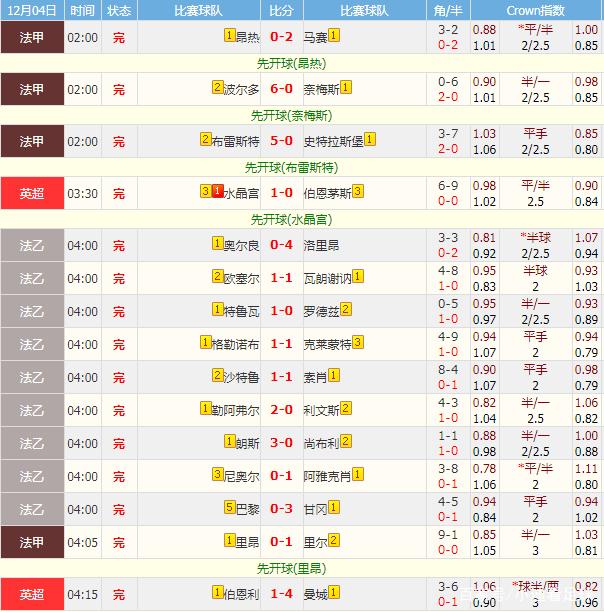Click the yellow card badge beside 特鲁瓦
604x612 pixels.
tap(217, 309)
